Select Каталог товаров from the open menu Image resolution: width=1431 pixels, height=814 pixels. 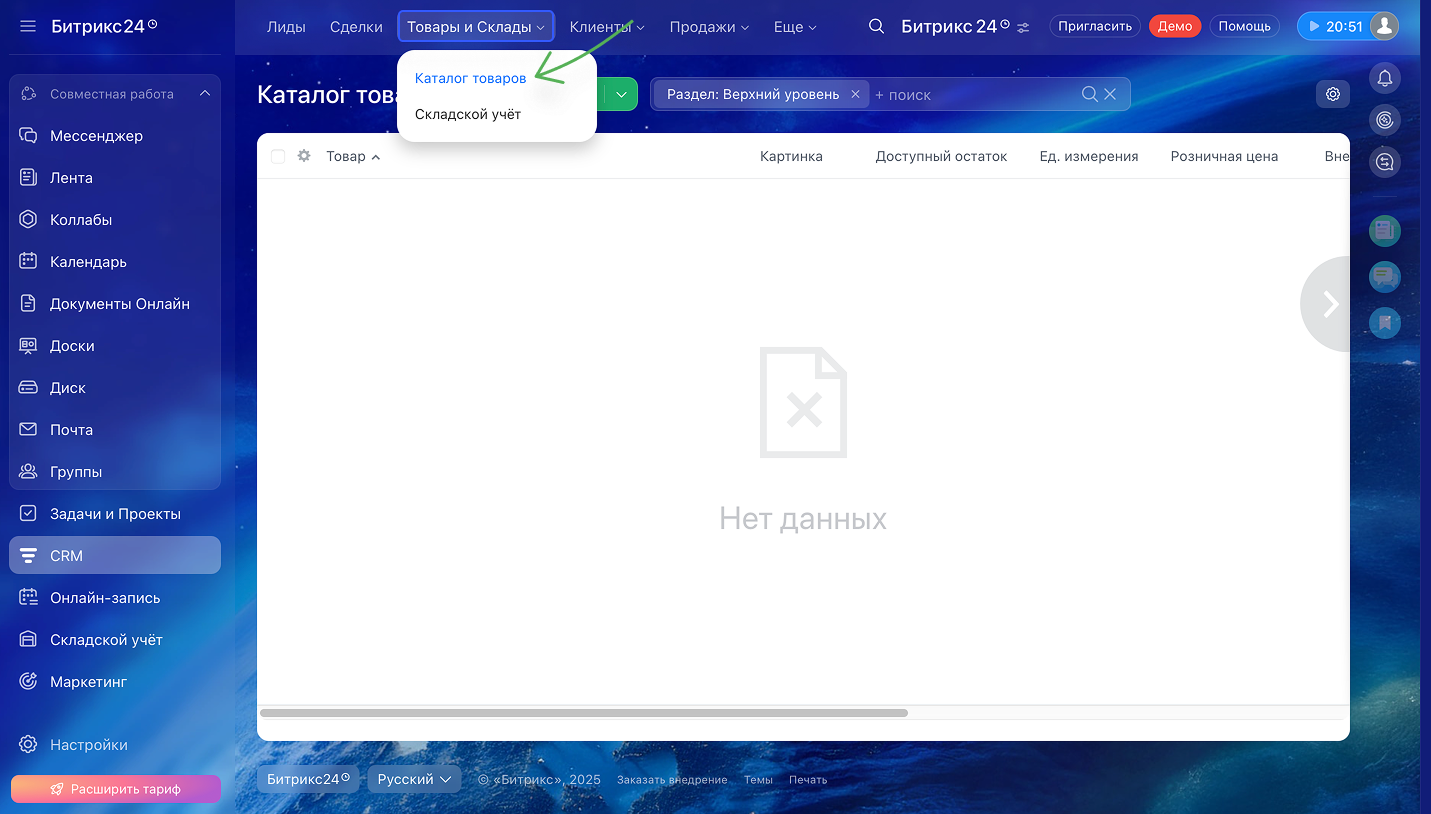tap(470, 77)
